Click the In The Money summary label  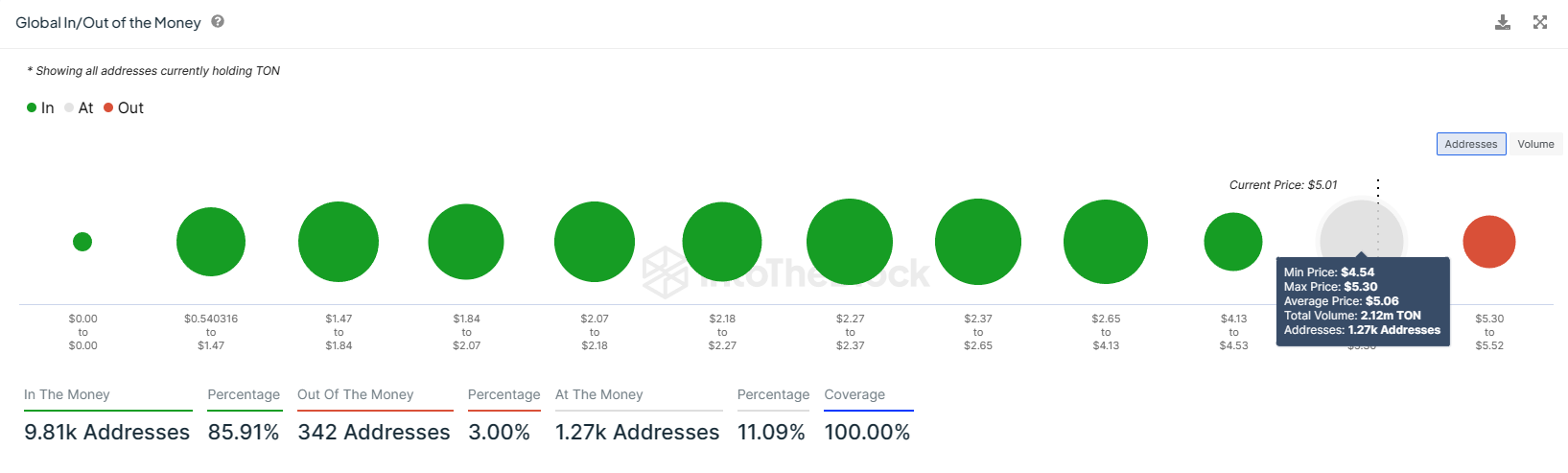(67, 394)
